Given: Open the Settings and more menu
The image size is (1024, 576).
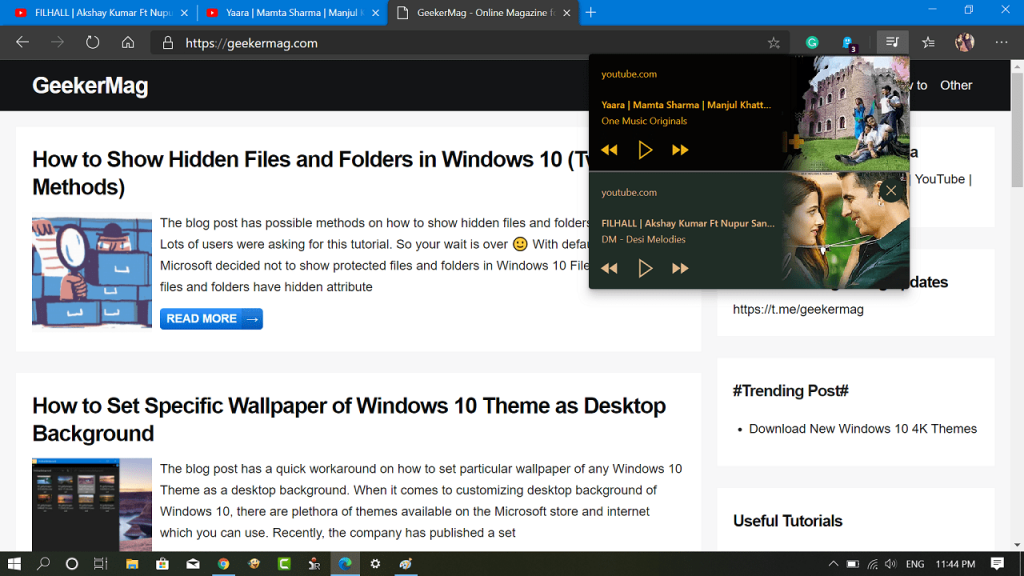Looking at the screenshot, I should point(1001,42).
